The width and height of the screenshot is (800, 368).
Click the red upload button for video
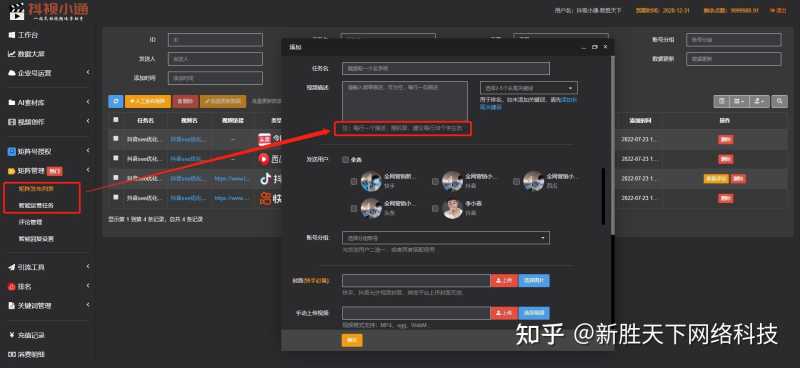click(504, 313)
